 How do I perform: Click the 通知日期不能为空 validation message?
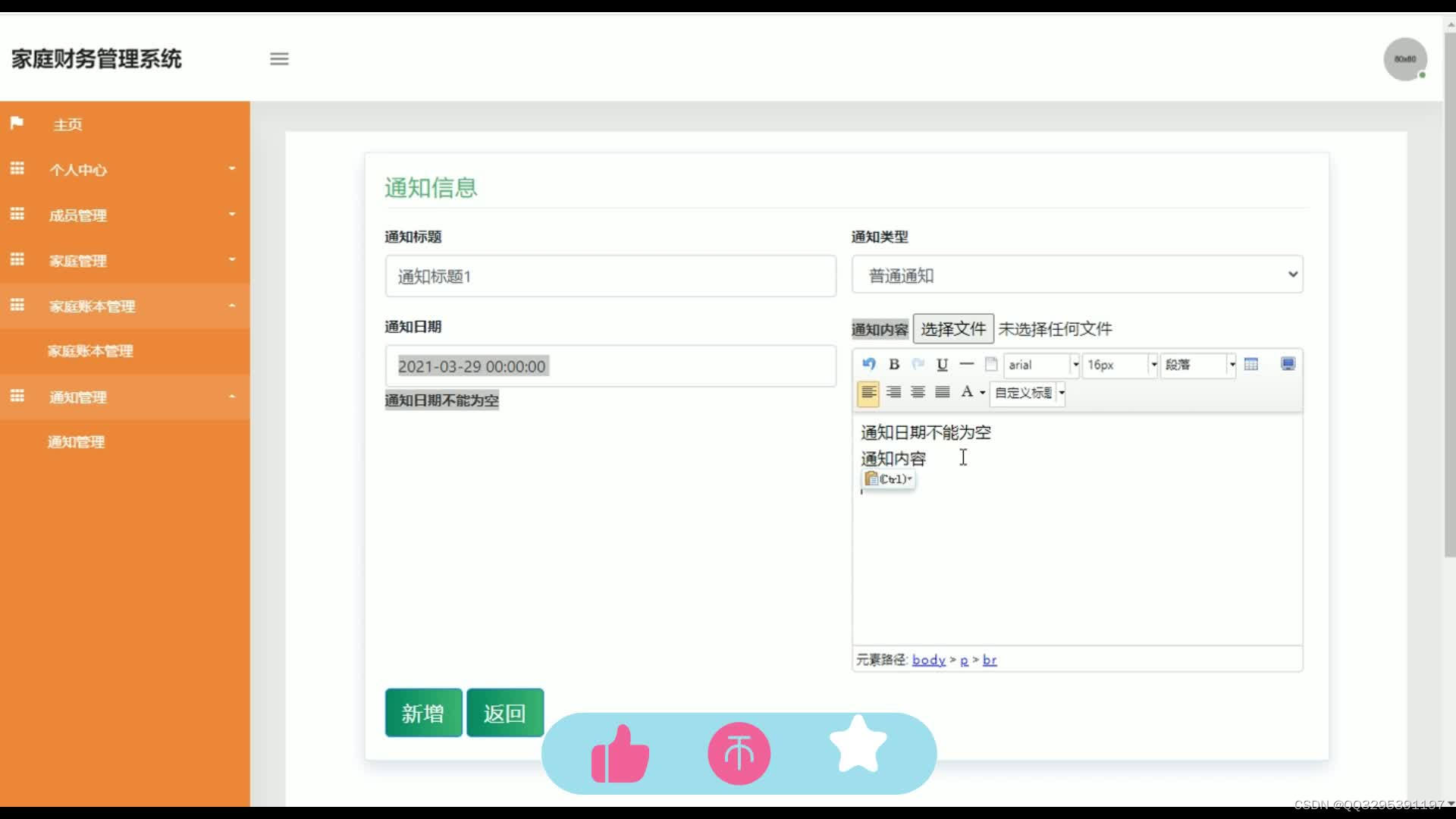click(x=442, y=400)
